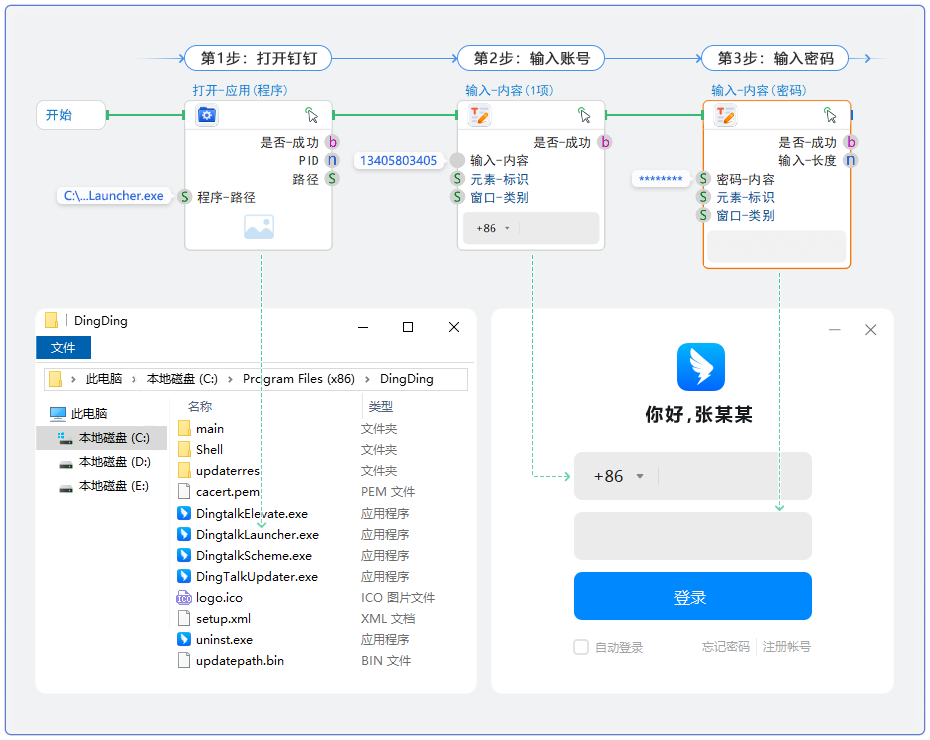Click the DingTalk logo in the login window

coord(700,367)
